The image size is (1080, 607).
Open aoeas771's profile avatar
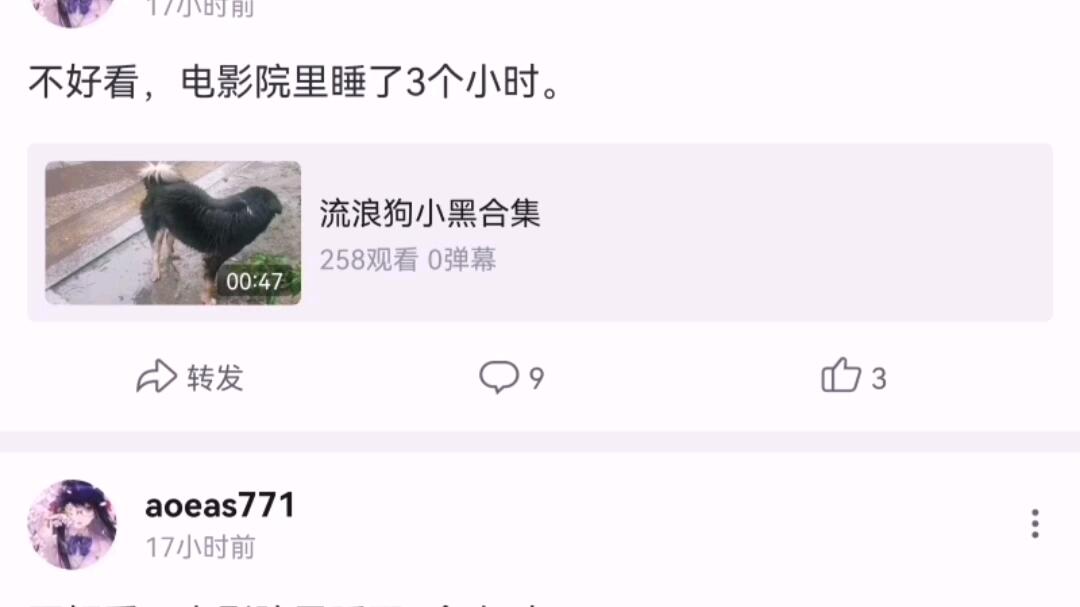pos(72,524)
